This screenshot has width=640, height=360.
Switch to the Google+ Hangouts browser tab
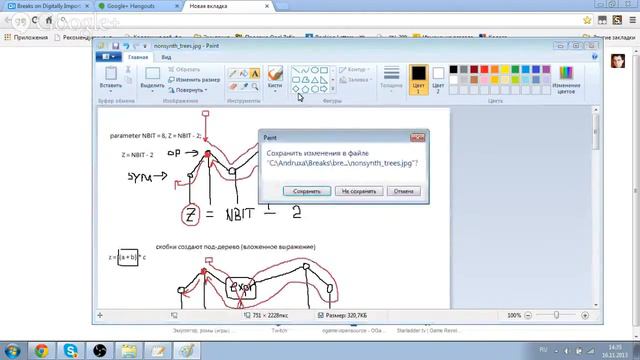(x=138, y=6)
